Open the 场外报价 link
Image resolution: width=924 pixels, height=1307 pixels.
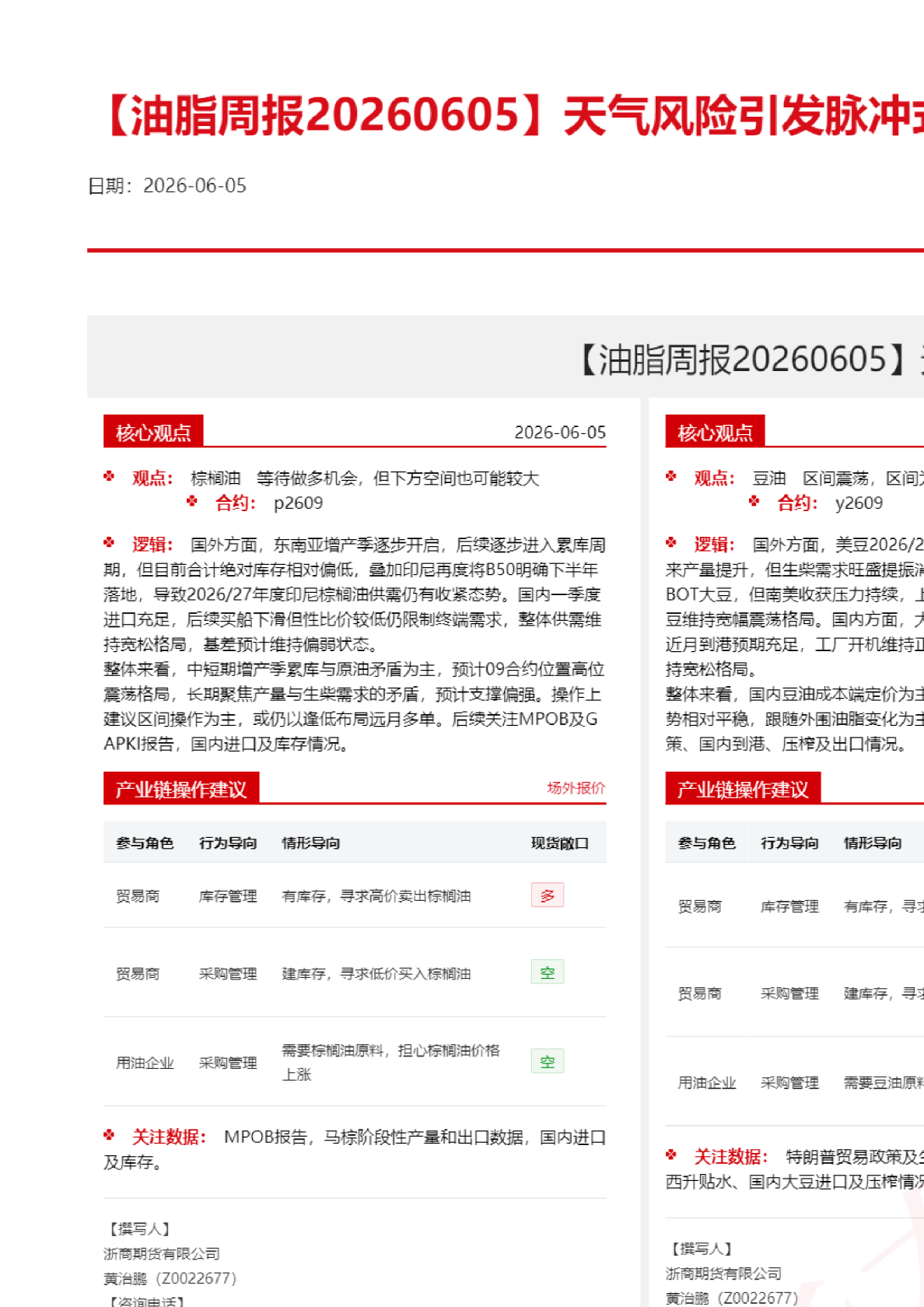(576, 788)
